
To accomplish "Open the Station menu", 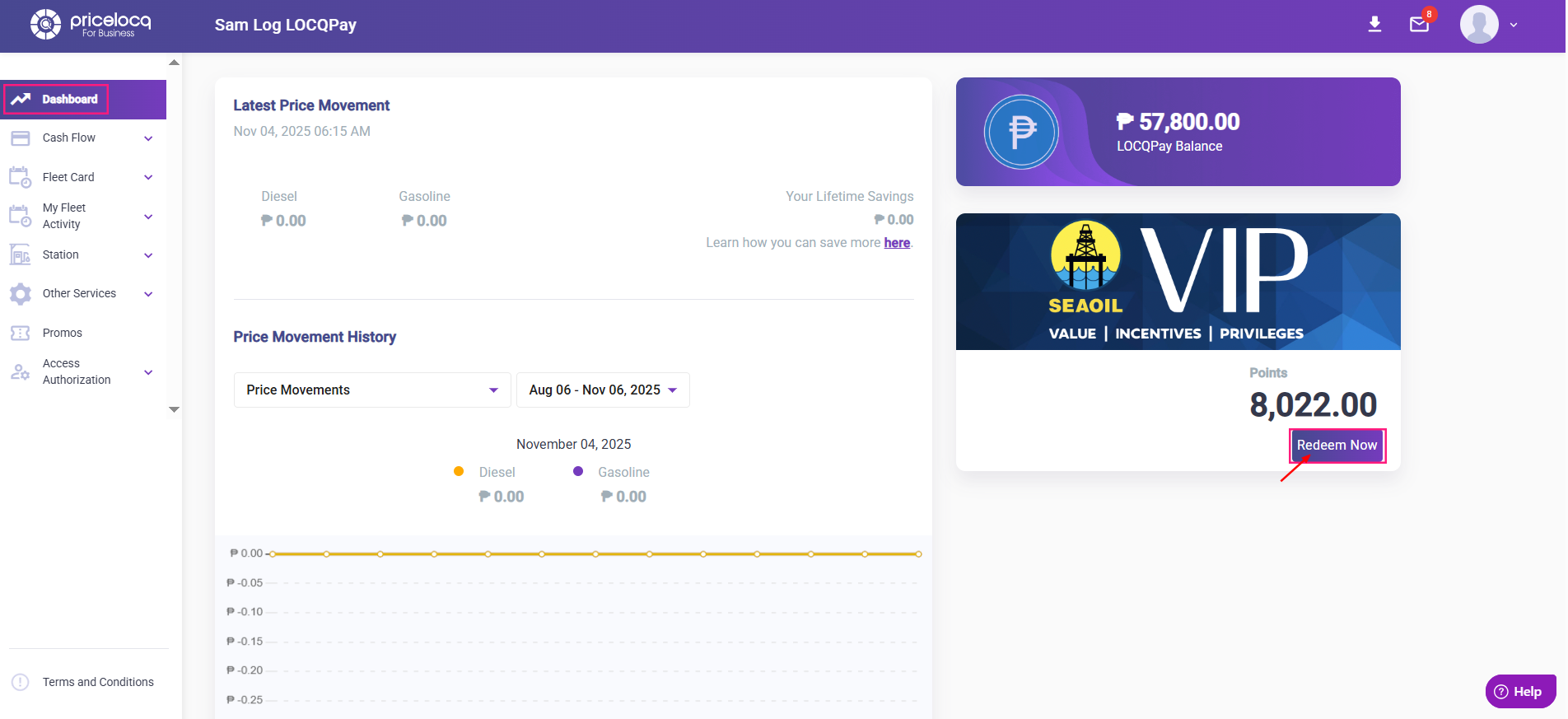I will pyautogui.click(x=61, y=255).
